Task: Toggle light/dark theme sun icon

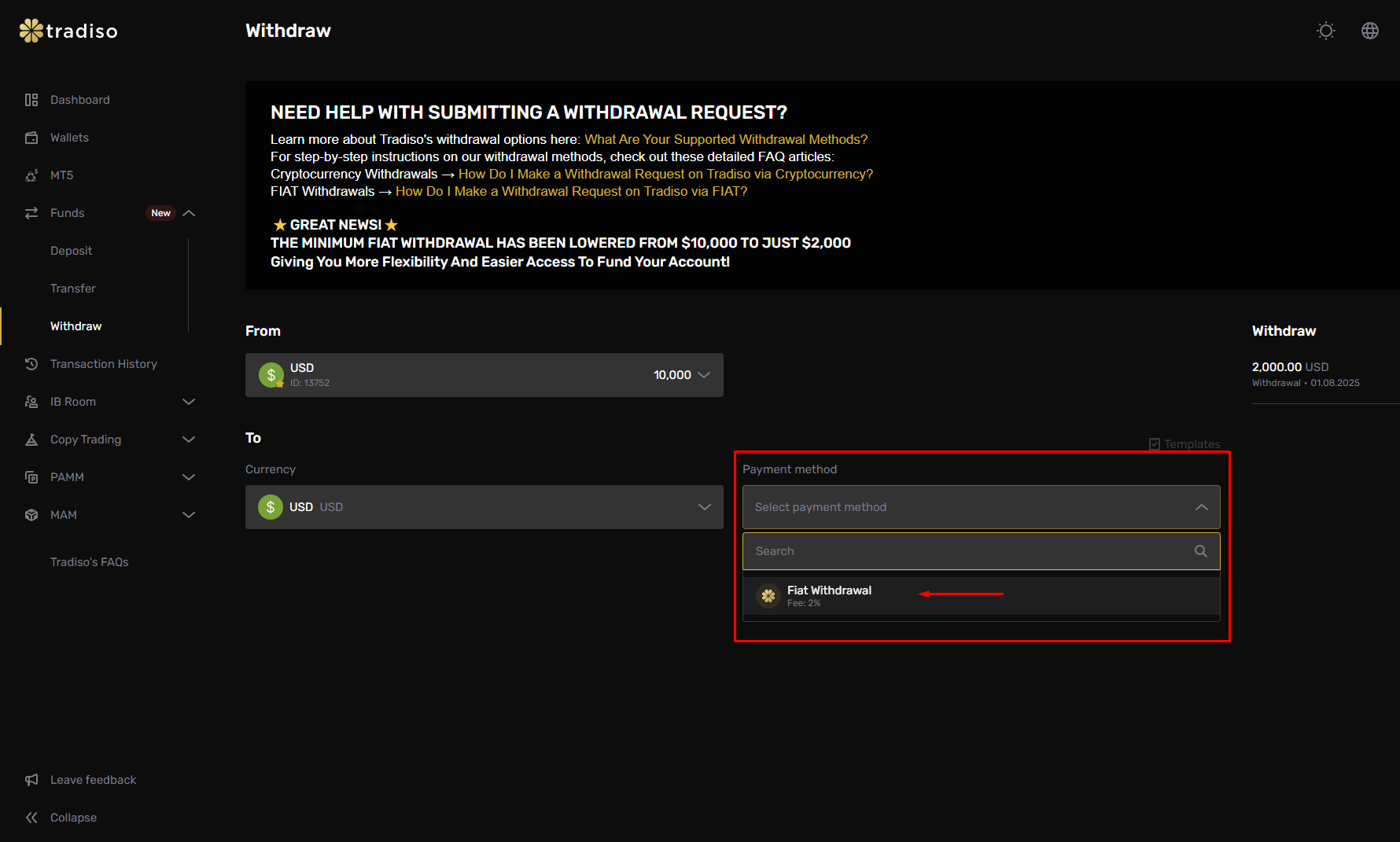Action: 1326,31
